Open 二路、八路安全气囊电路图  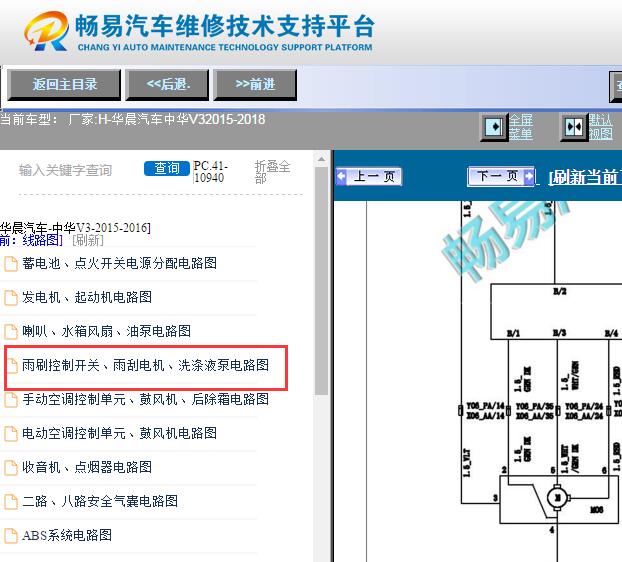pos(100,501)
